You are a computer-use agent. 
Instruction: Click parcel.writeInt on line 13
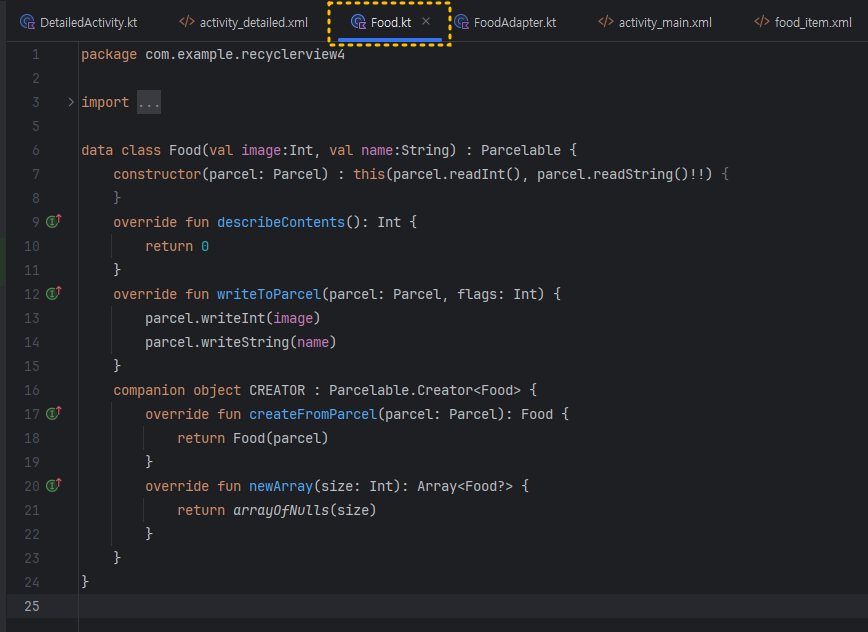[x=205, y=318]
